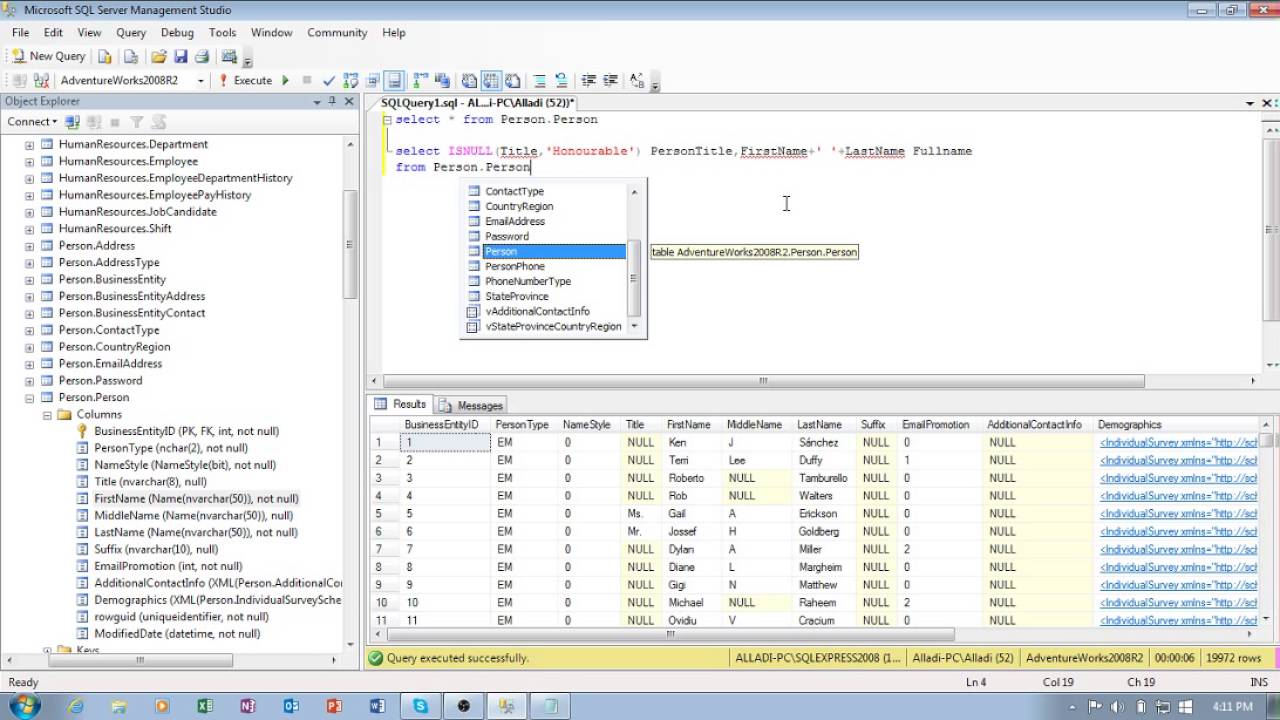The height and width of the screenshot is (720, 1280).
Task: Toggle the IntelliSense Enabled icon
Action: (x=394, y=81)
